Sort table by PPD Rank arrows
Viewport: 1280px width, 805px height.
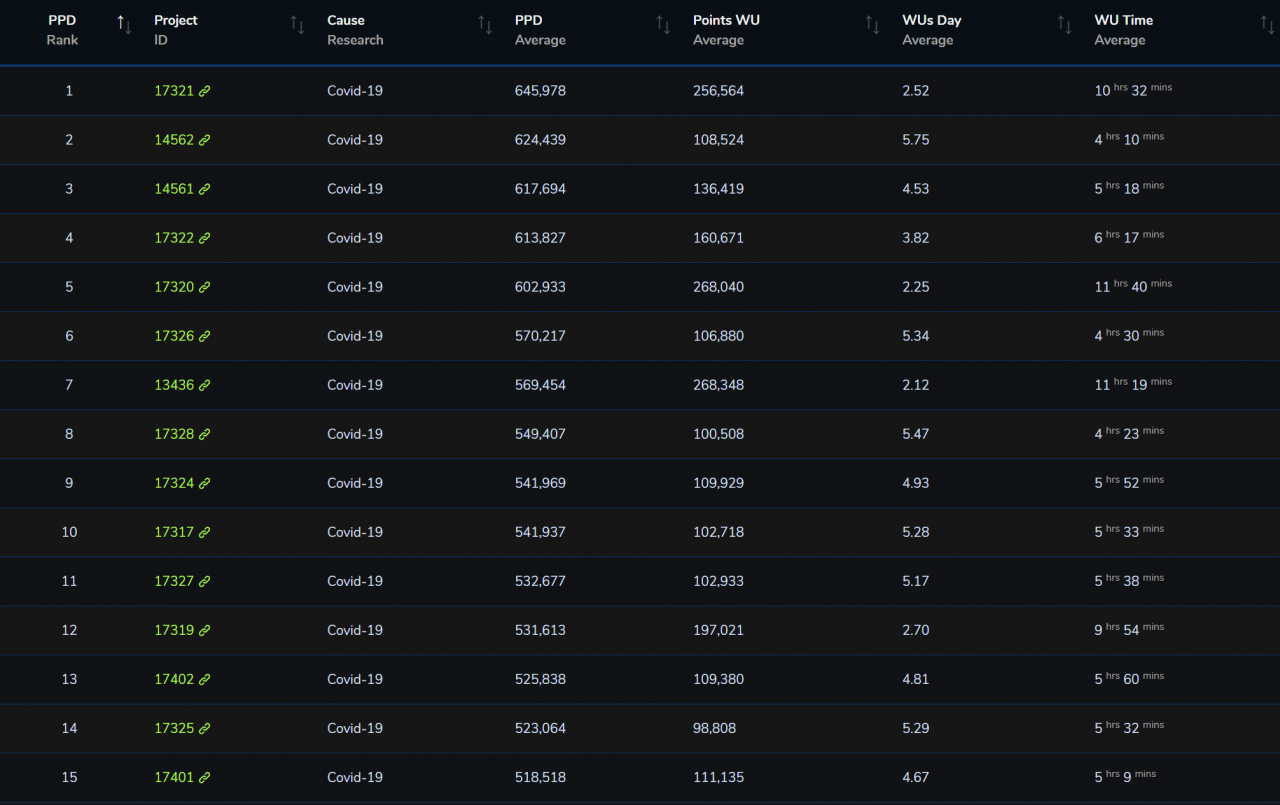[124, 24]
